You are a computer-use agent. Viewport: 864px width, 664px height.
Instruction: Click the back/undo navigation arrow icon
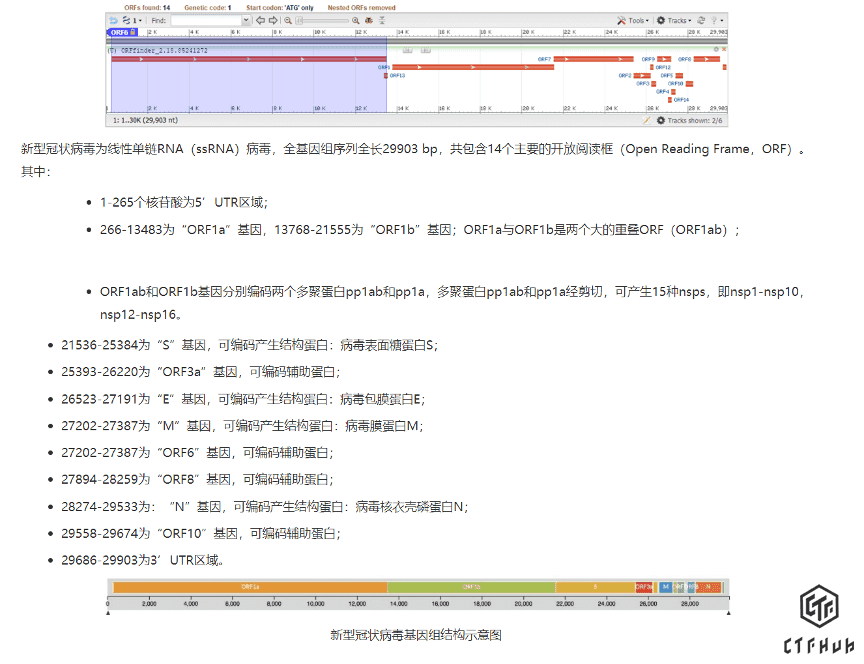113,20
